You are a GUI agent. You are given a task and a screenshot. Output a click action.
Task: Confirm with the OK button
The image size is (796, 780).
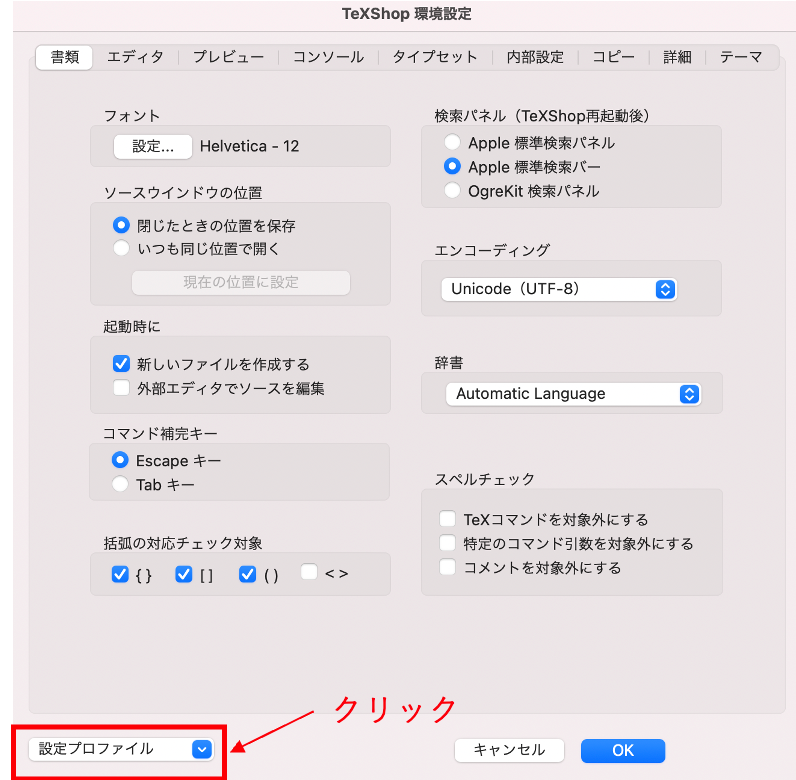coord(622,750)
